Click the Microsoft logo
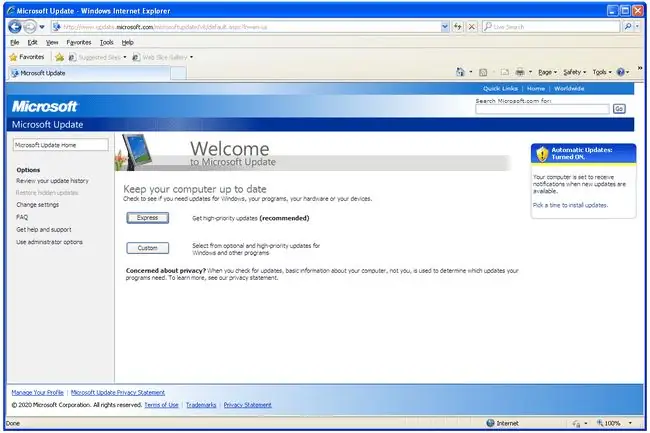The width and height of the screenshot is (650, 433). pyautogui.click(x=44, y=106)
